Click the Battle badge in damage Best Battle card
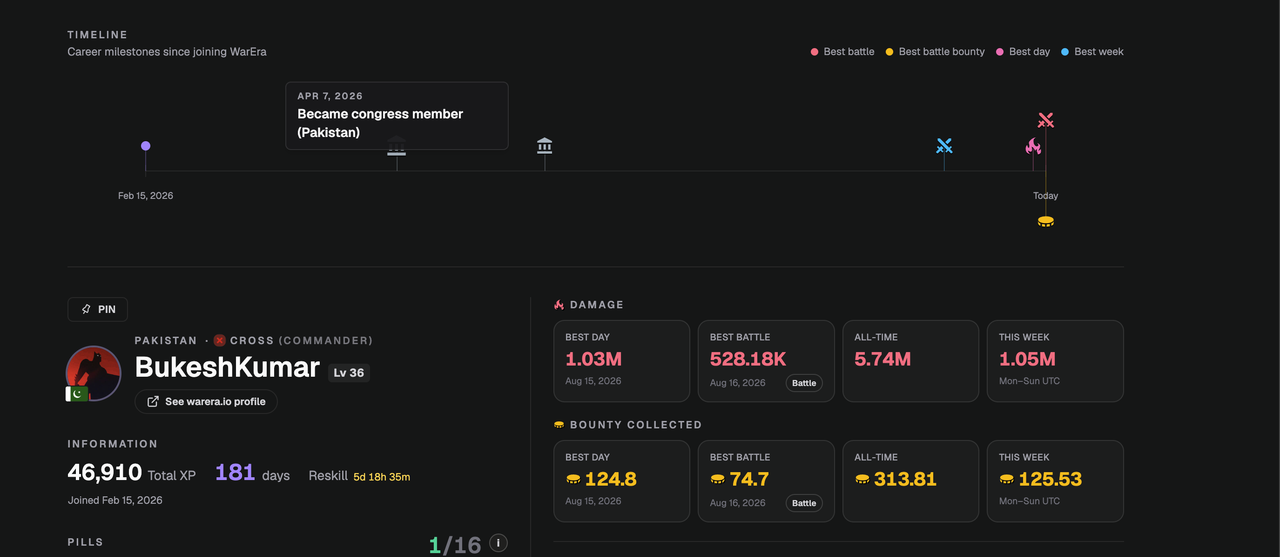1280x557 pixels. [804, 383]
